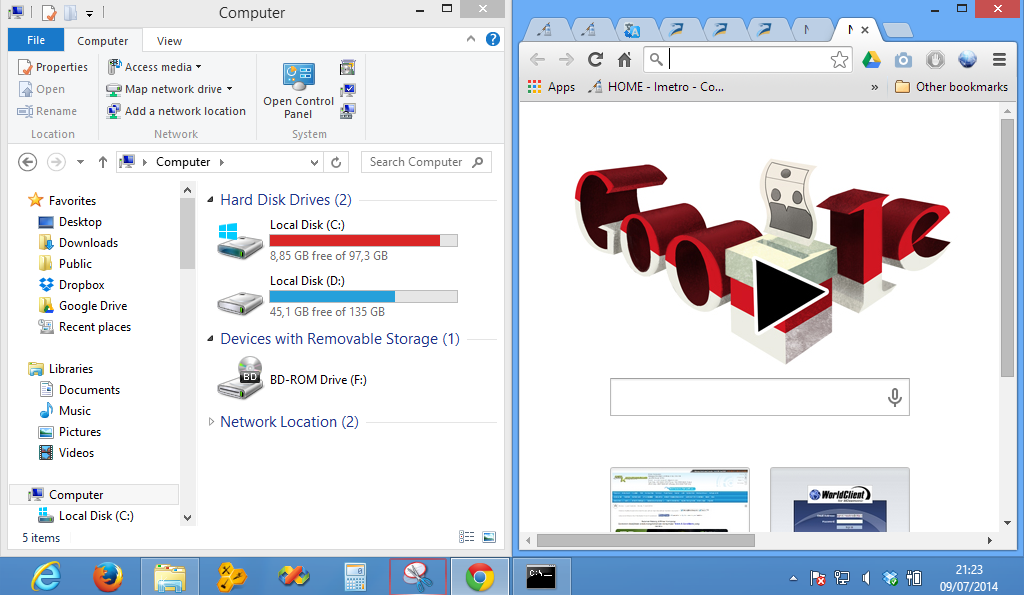Click the Google Drive extension icon
This screenshot has height=595, width=1024.
[871, 60]
